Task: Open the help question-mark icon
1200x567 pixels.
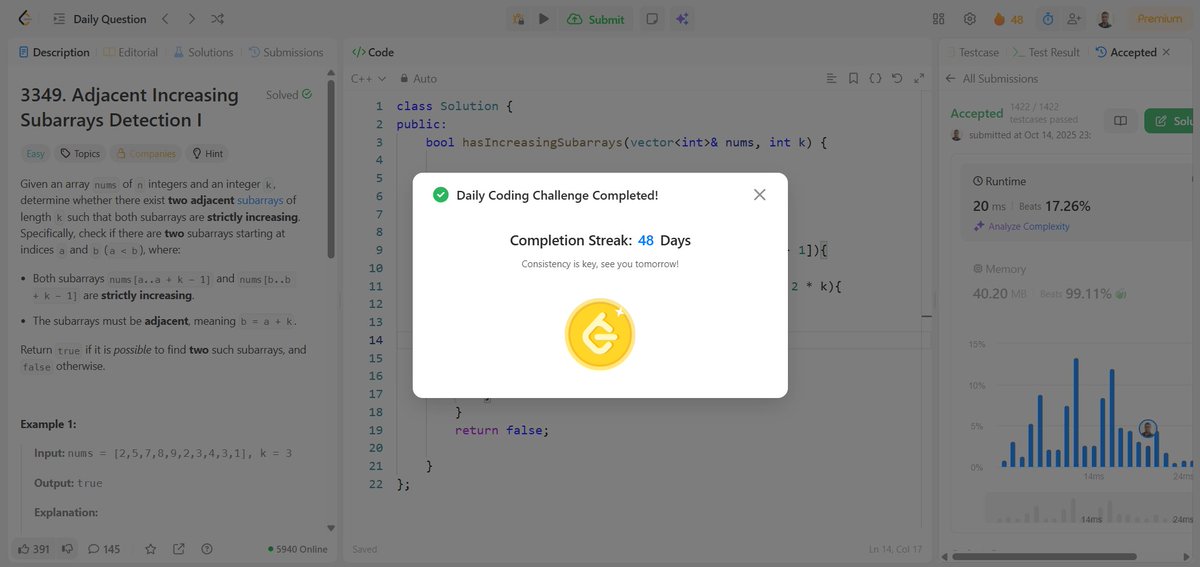Action: (207, 549)
